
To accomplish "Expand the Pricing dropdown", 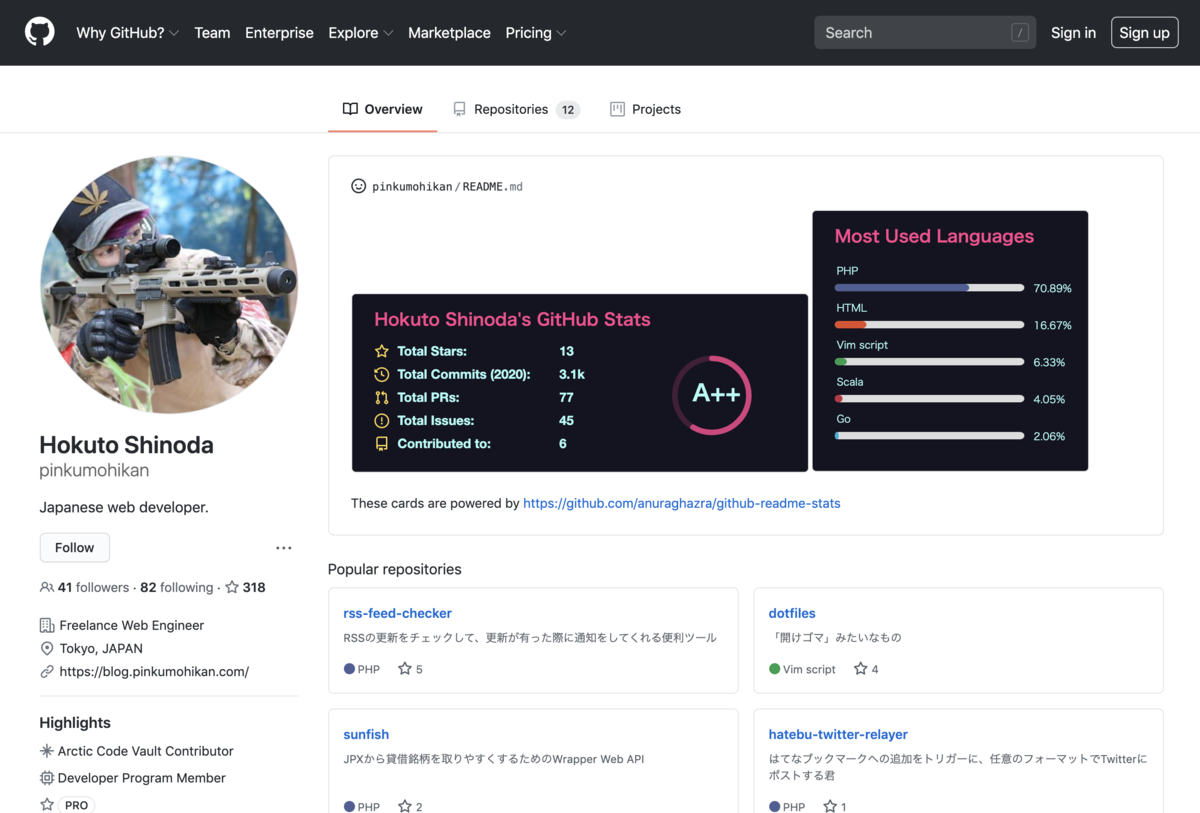I will (535, 33).
